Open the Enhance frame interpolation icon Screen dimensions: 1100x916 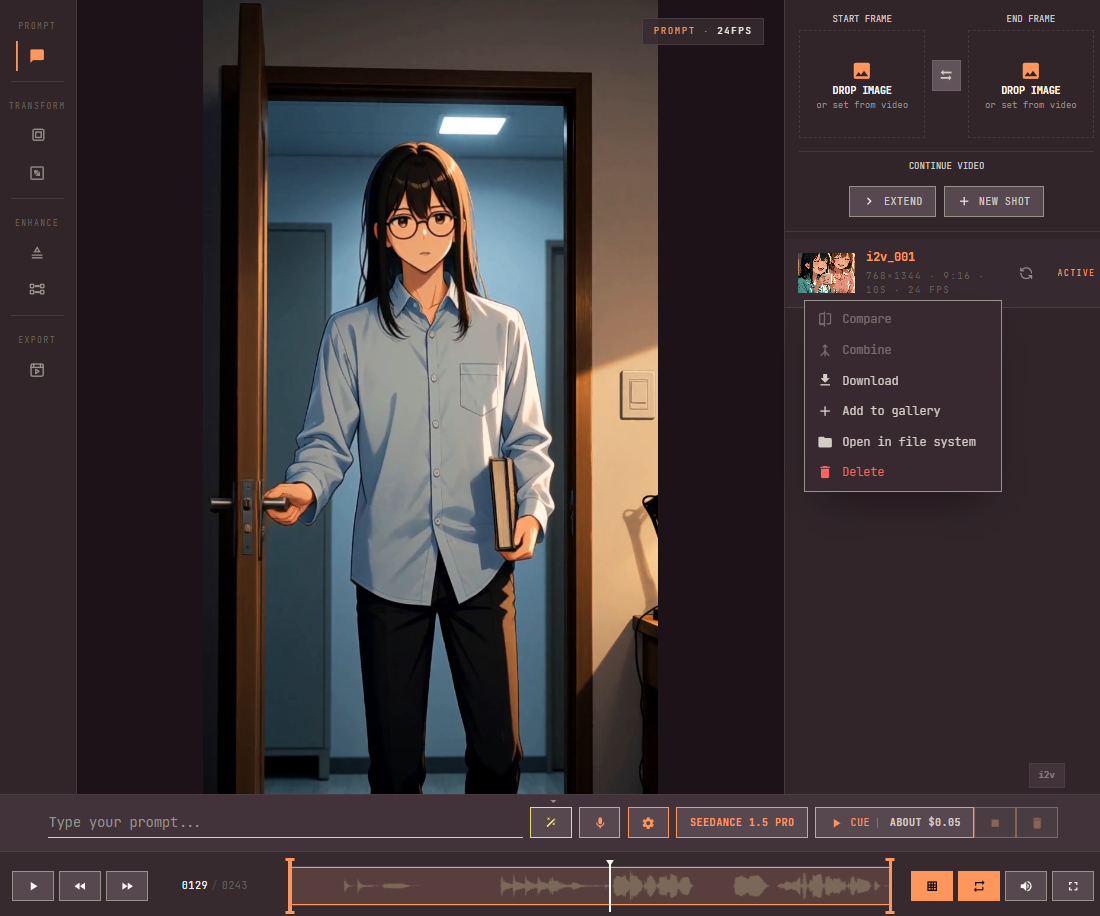(37, 289)
